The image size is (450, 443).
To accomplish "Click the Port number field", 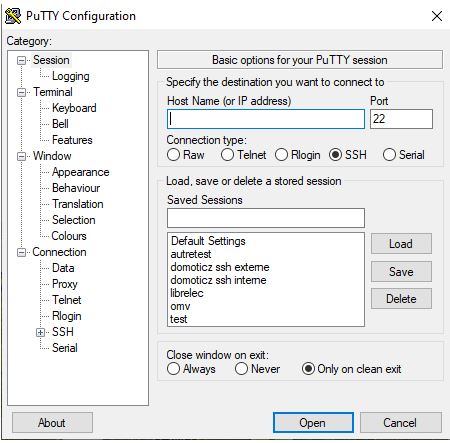I will coord(401,119).
